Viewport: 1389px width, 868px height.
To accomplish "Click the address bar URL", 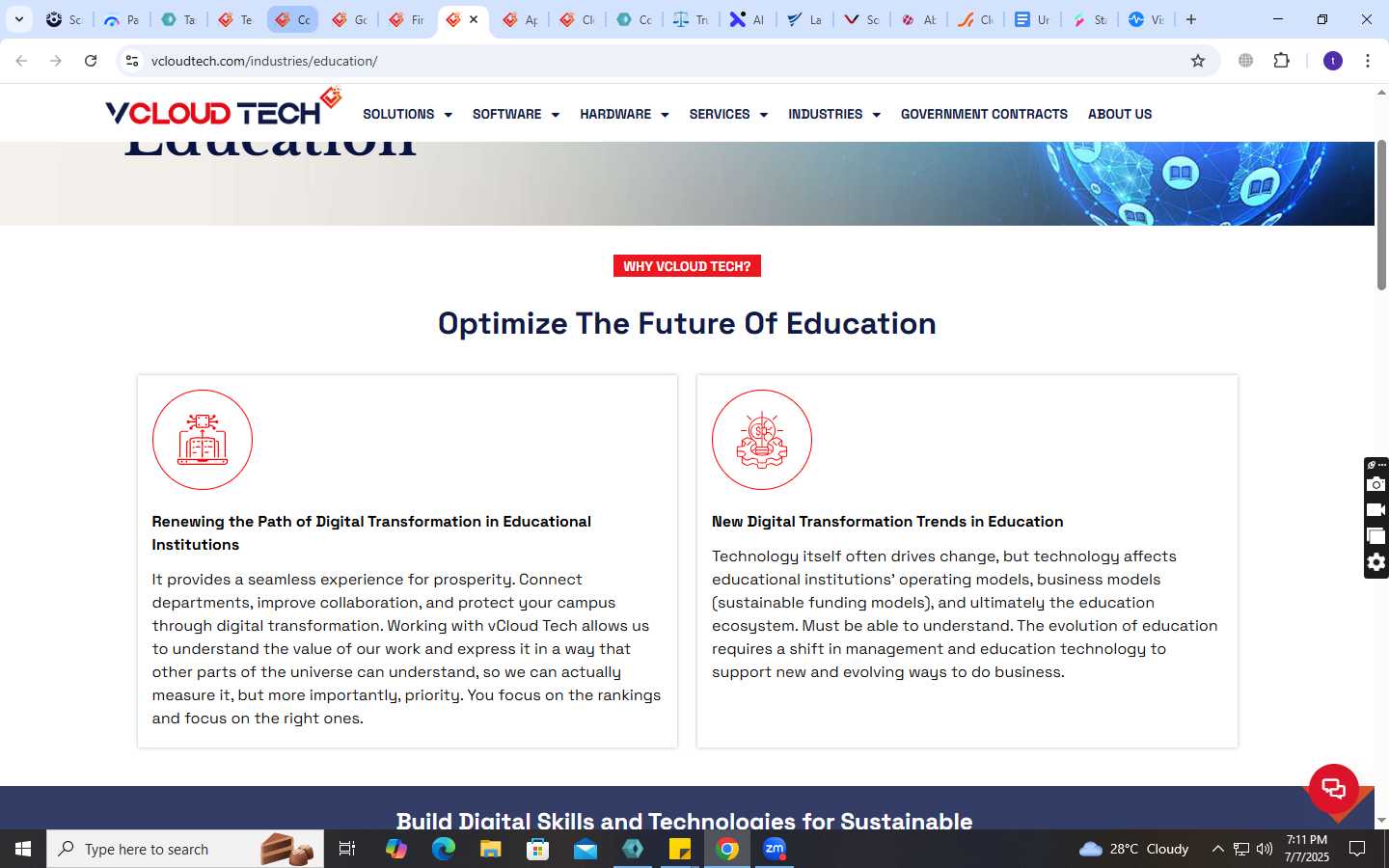I will 264,61.
